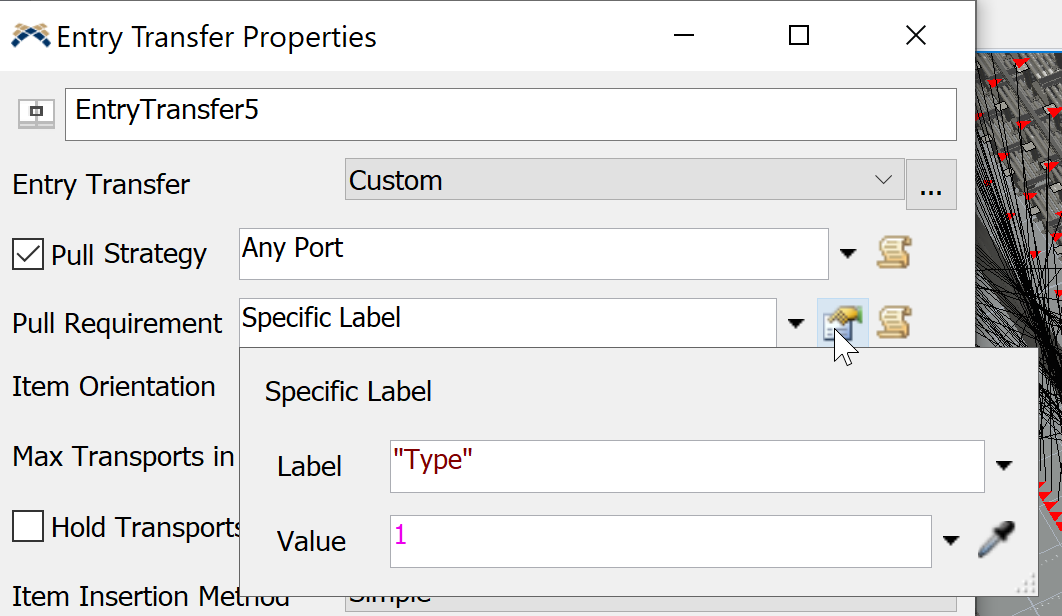The height and width of the screenshot is (616, 1062).
Task: Click the ellipsis button beside Custom
Action: 931,184
